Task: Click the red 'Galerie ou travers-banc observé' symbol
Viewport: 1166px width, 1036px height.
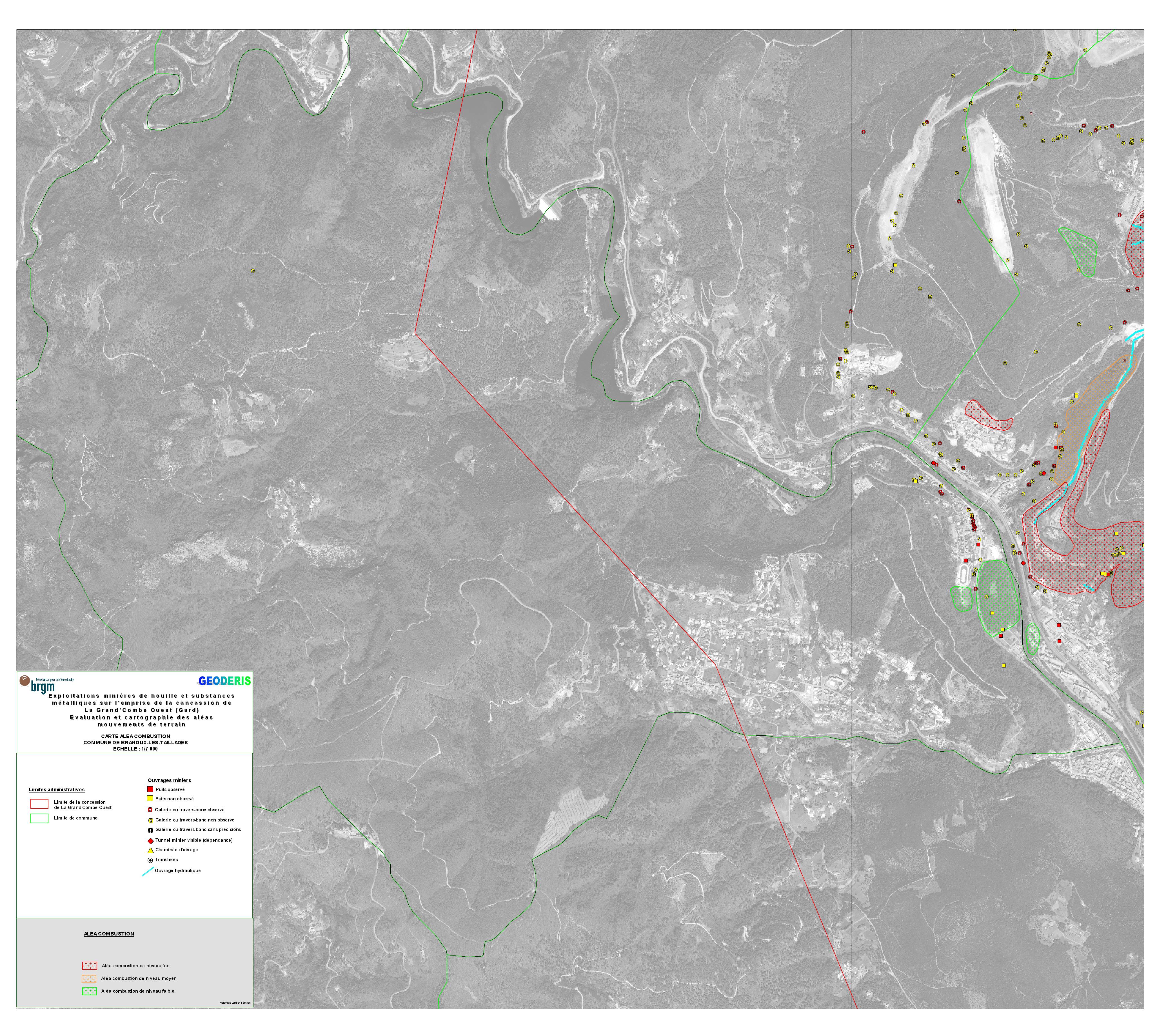Action: click(x=150, y=810)
